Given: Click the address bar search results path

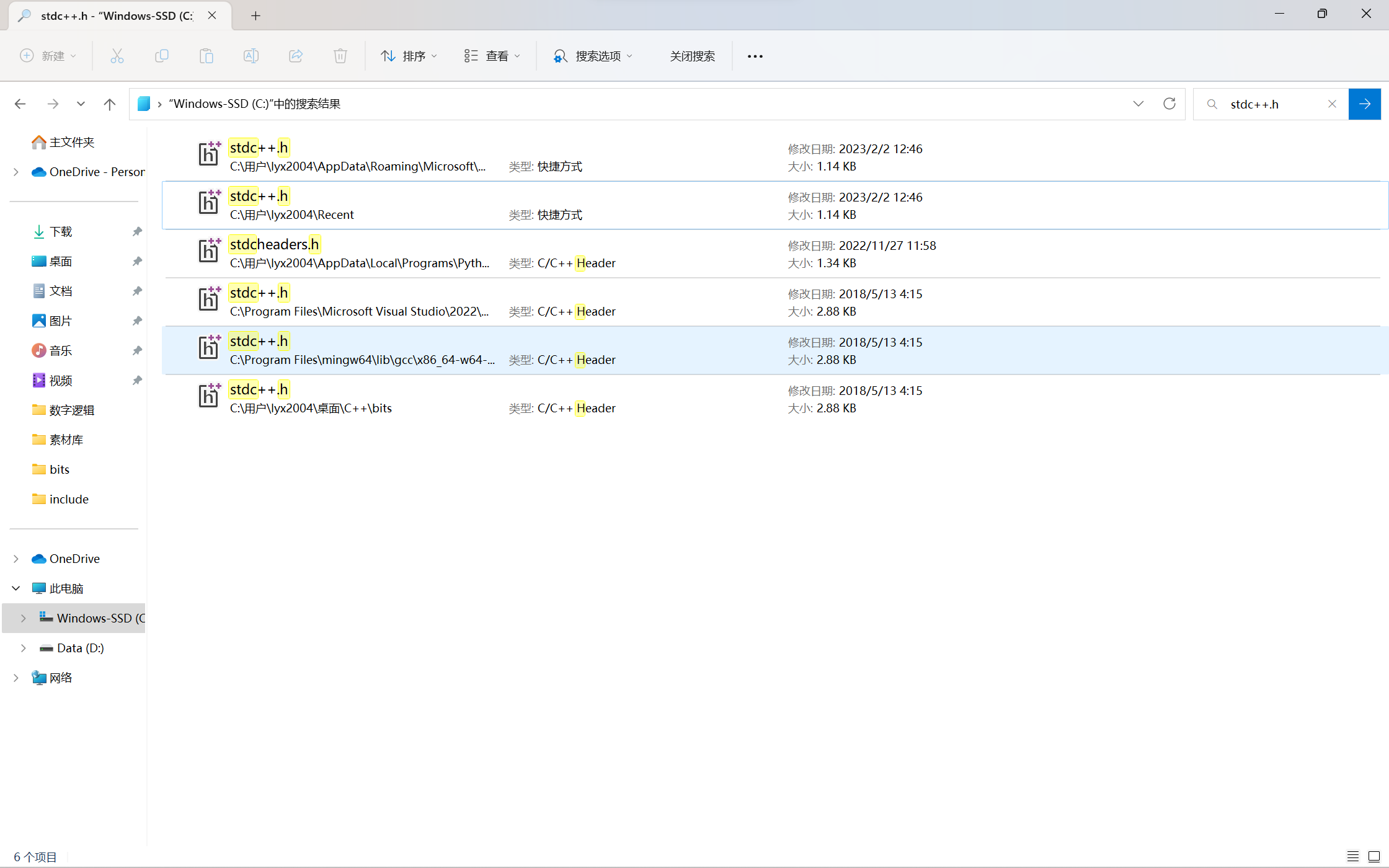Looking at the screenshot, I should click(x=255, y=104).
